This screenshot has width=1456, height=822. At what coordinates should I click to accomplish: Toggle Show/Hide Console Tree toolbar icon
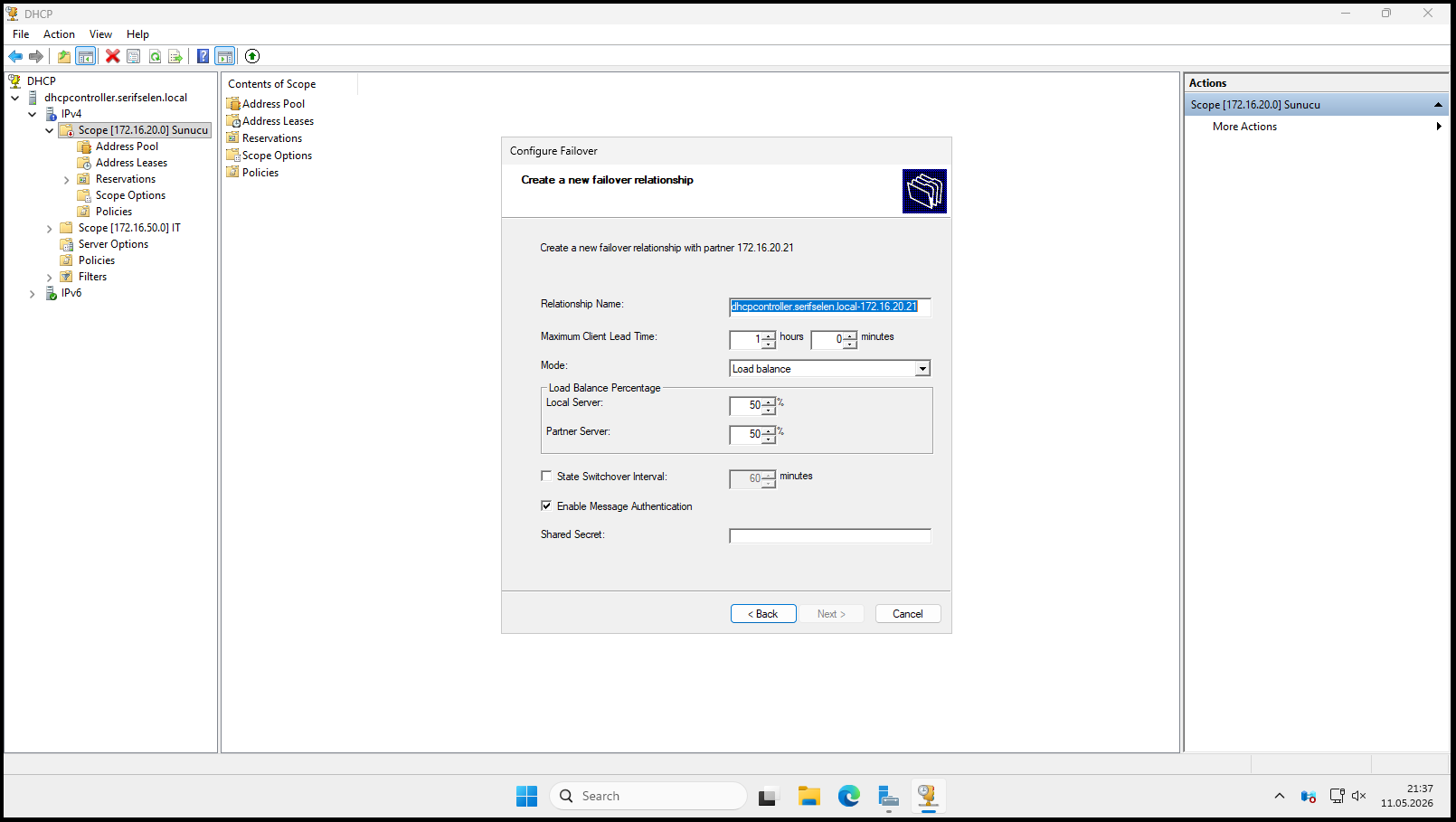click(x=85, y=56)
